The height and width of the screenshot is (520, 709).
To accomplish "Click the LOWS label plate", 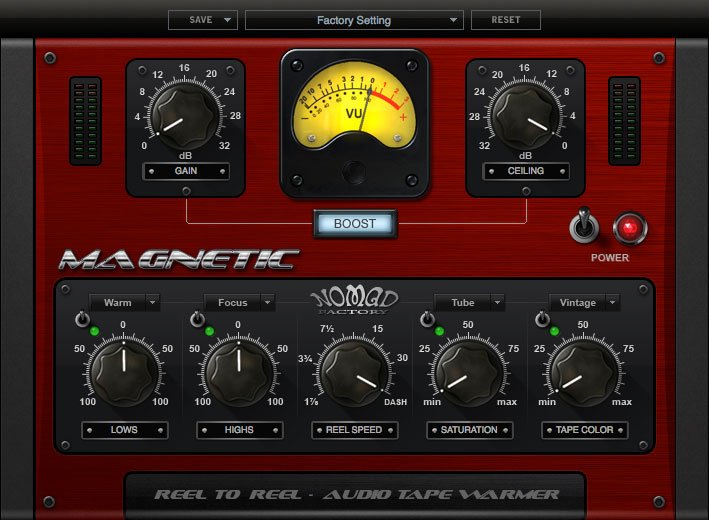I will (124, 430).
